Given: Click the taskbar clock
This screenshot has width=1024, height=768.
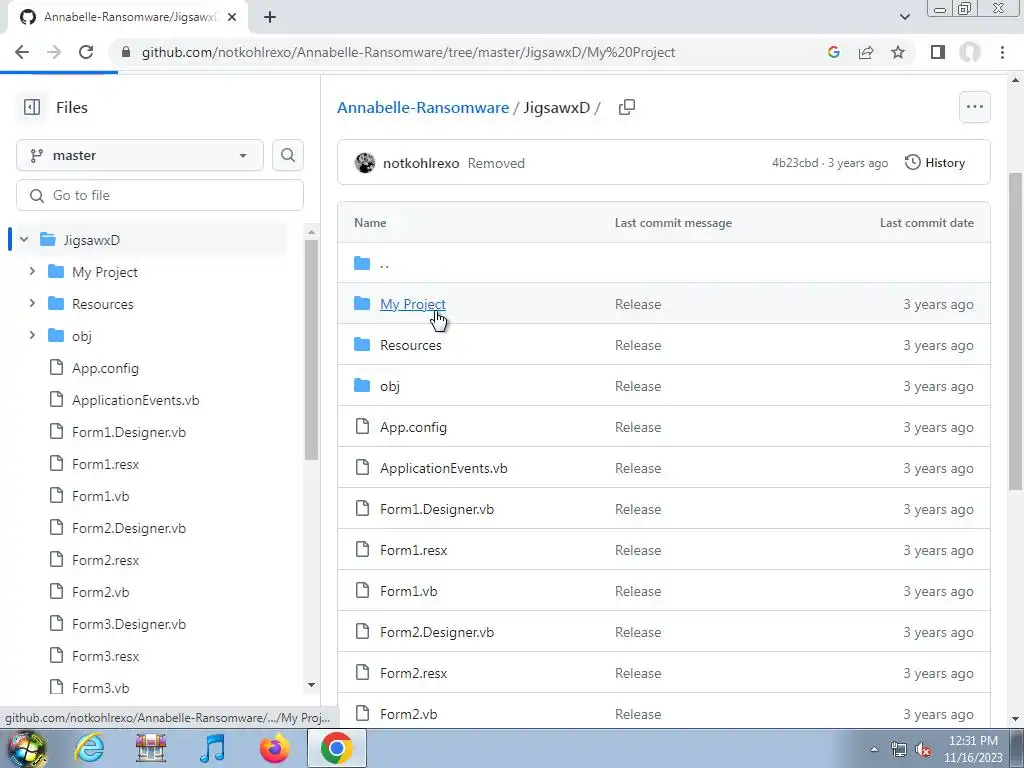Looking at the screenshot, I should tap(973, 749).
